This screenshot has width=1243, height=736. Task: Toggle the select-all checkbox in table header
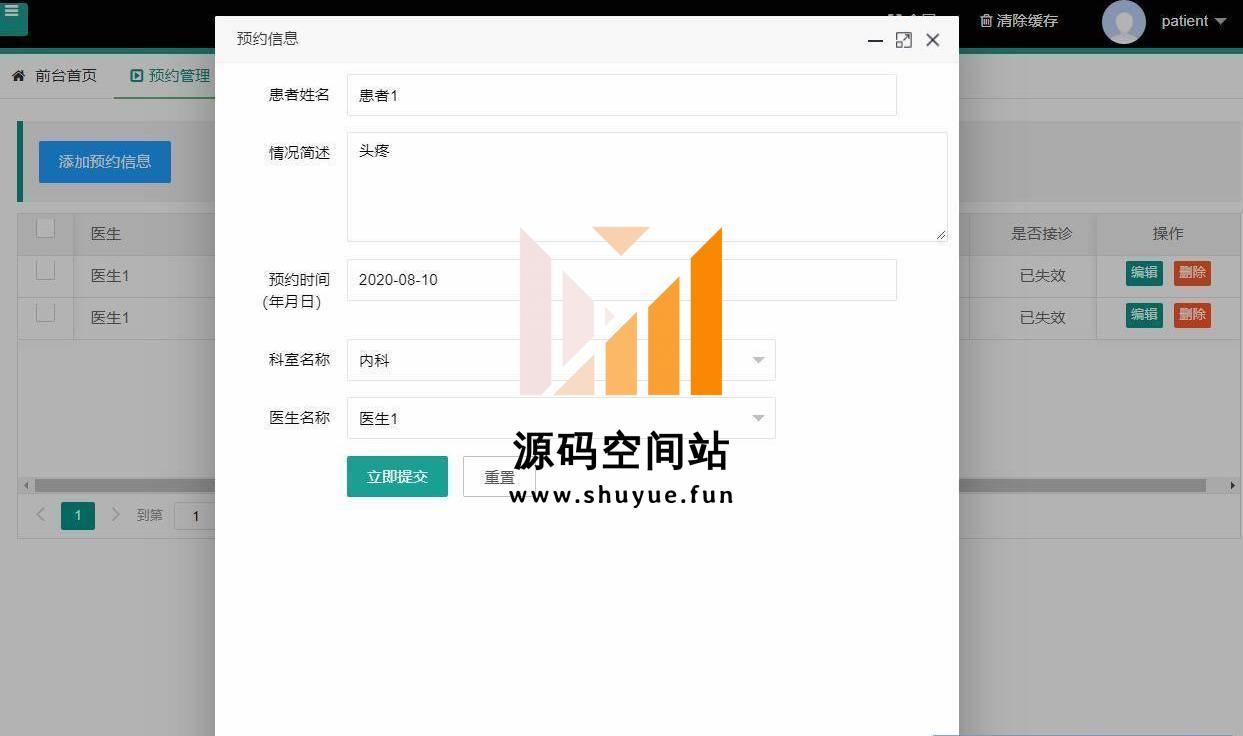(45, 229)
